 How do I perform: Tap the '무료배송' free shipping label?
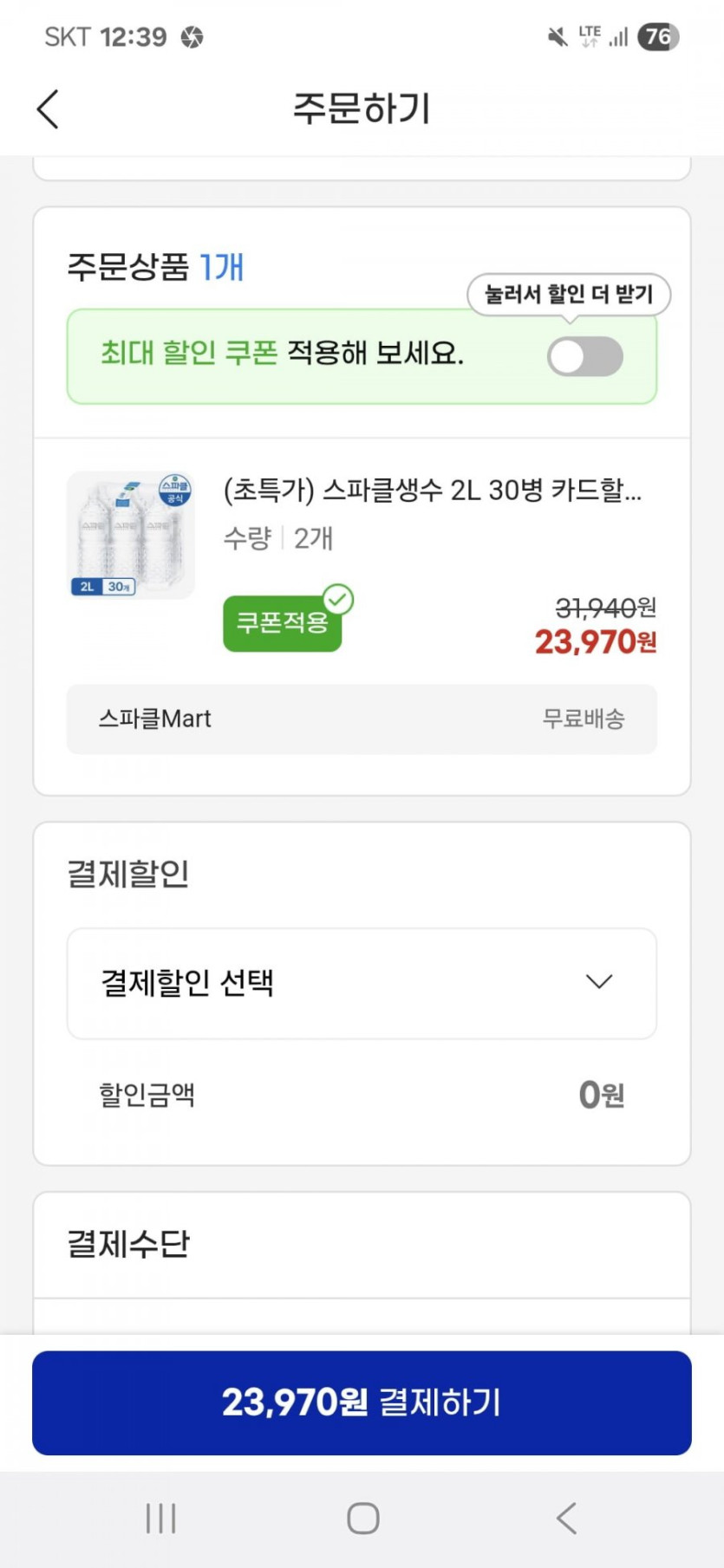pyautogui.click(x=584, y=719)
